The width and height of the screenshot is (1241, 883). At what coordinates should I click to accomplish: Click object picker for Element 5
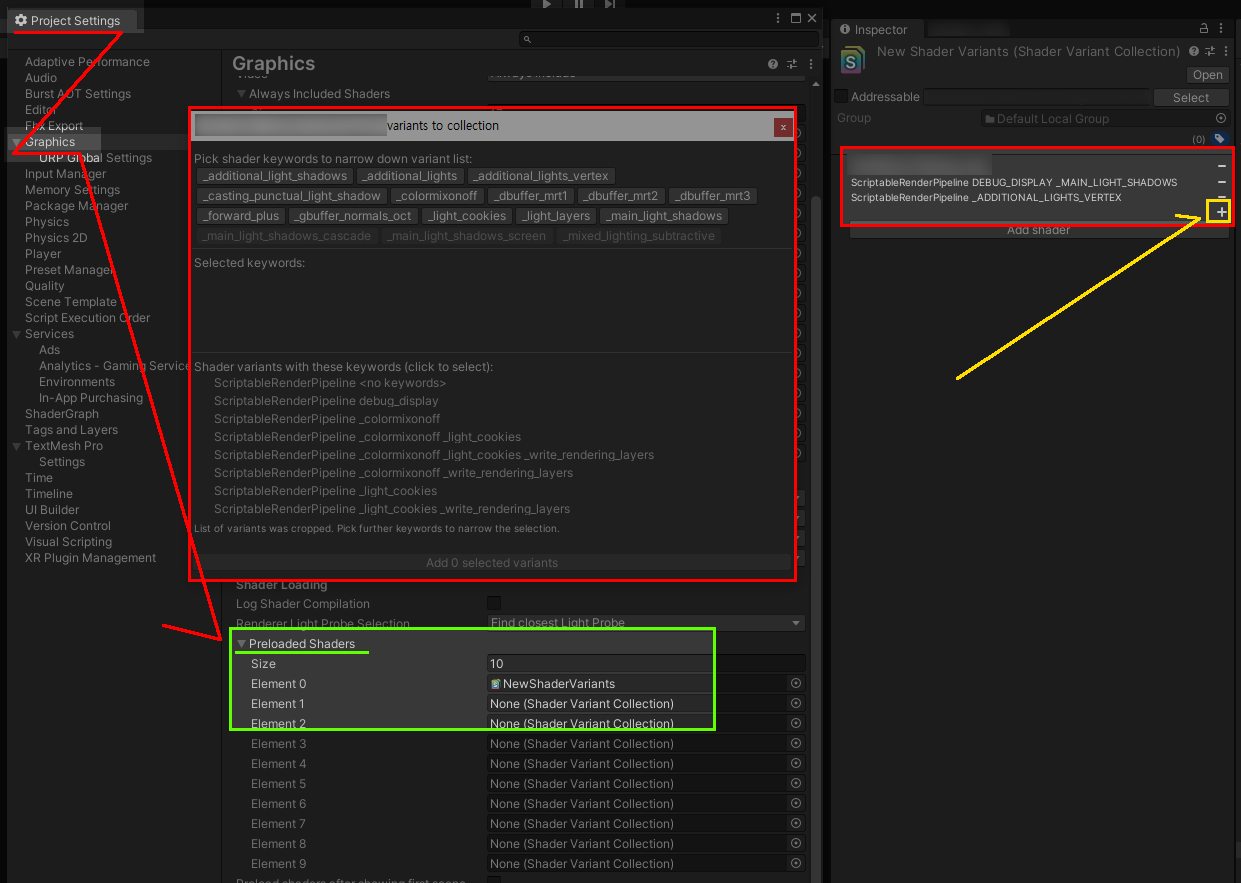pyautogui.click(x=796, y=784)
